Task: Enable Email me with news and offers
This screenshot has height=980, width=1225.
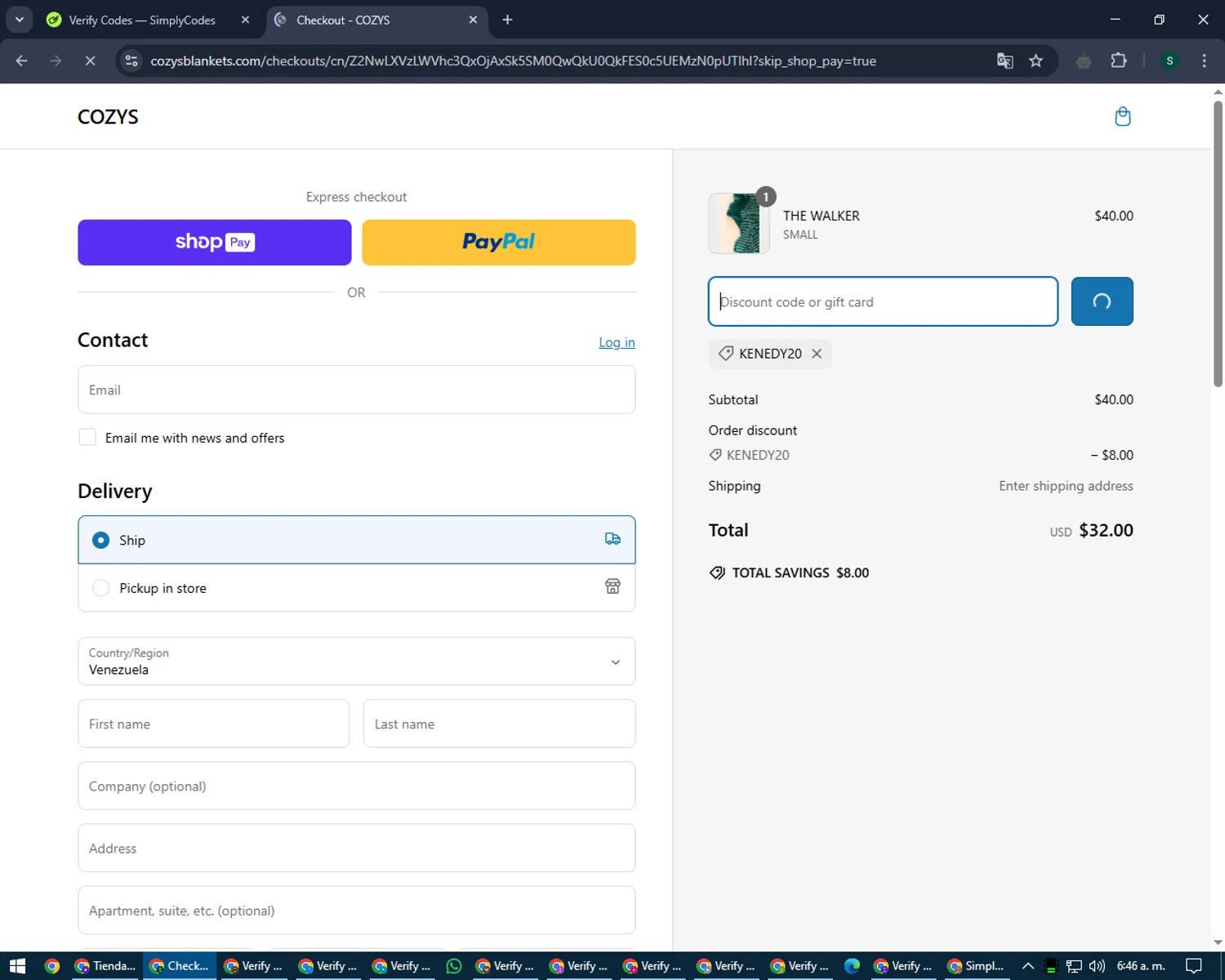Action: point(87,437)
